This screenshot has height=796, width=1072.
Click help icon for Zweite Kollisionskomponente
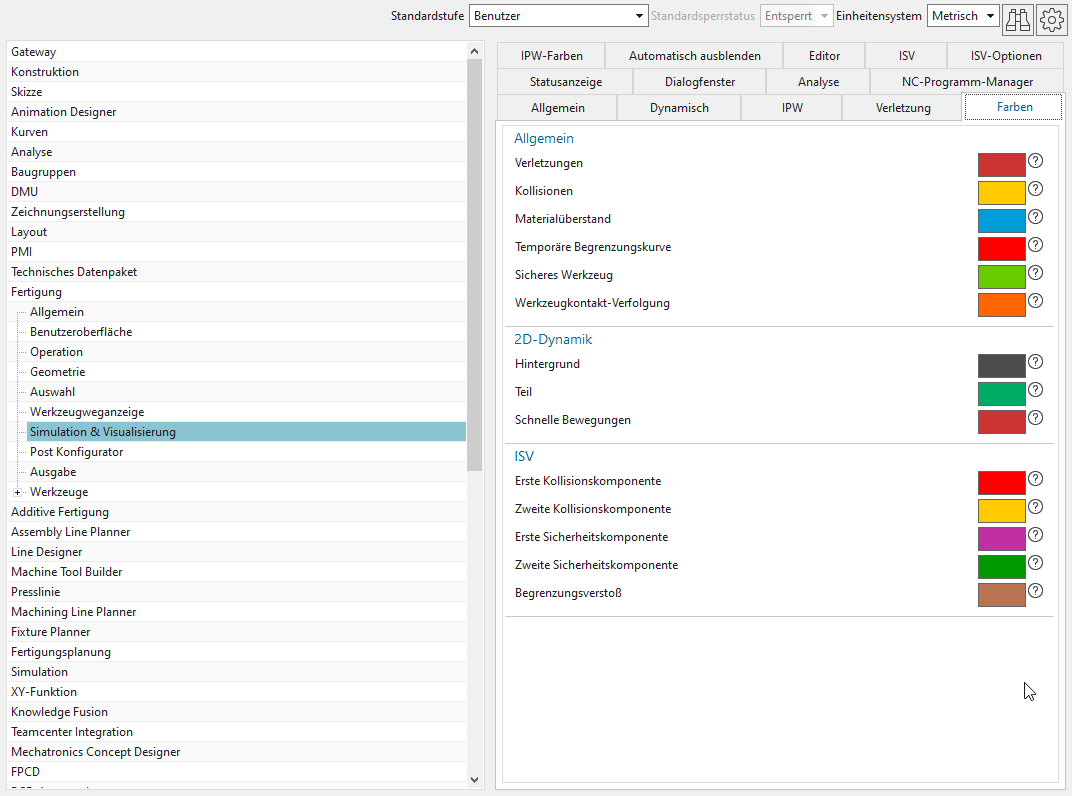pyautogui.click(x=1036, y=507)
